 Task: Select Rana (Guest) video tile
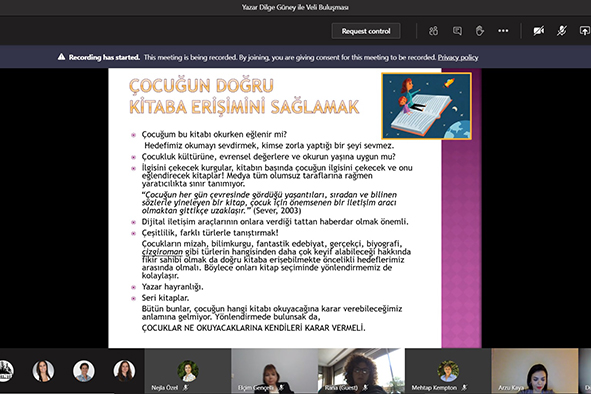click(x=361, y=371)
